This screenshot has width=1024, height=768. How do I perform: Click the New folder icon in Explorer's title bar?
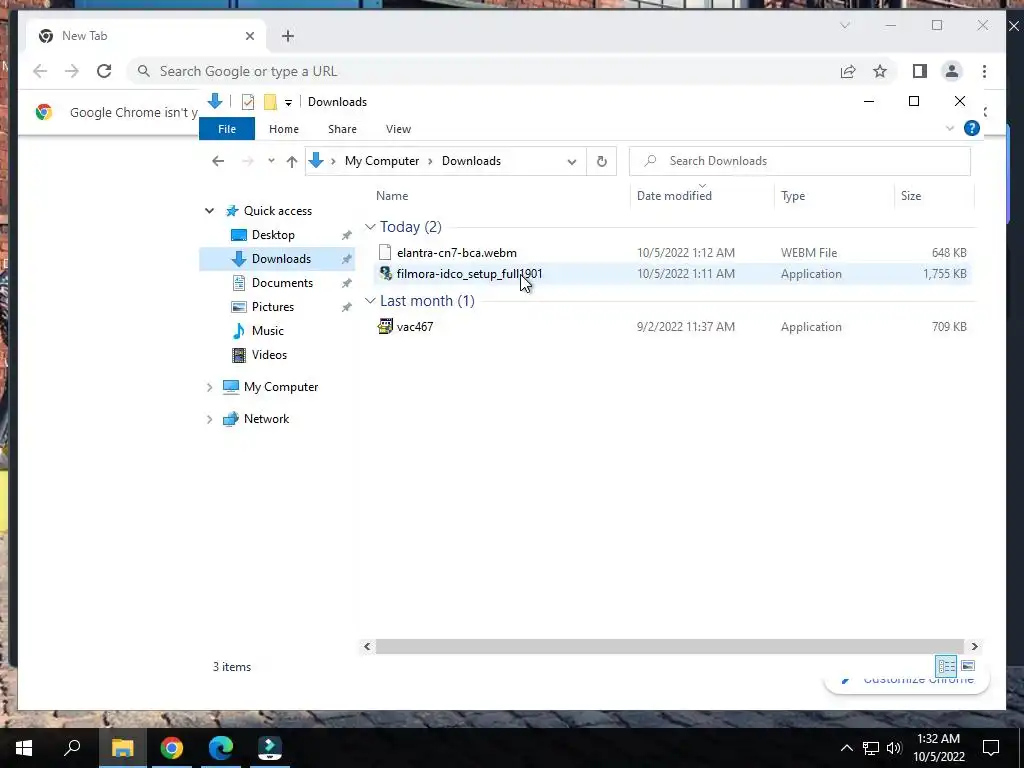[x=270, y=102]
